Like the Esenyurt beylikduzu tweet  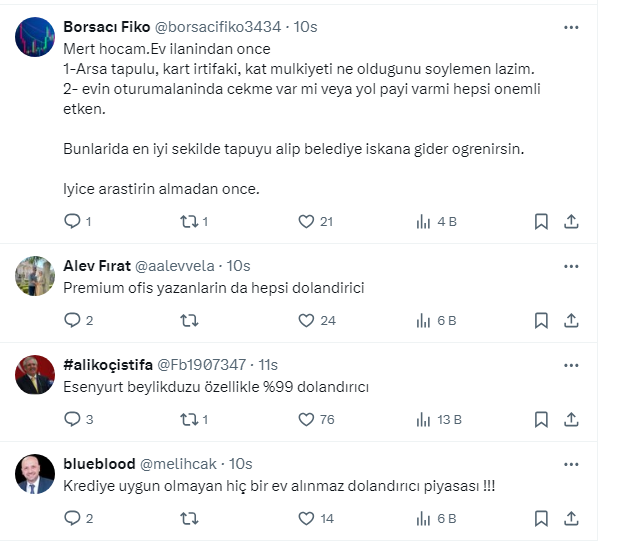307,419
